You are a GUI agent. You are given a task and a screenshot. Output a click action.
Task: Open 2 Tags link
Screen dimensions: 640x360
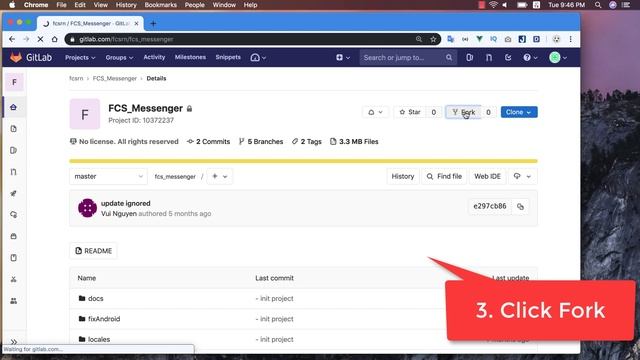(307, 142)
